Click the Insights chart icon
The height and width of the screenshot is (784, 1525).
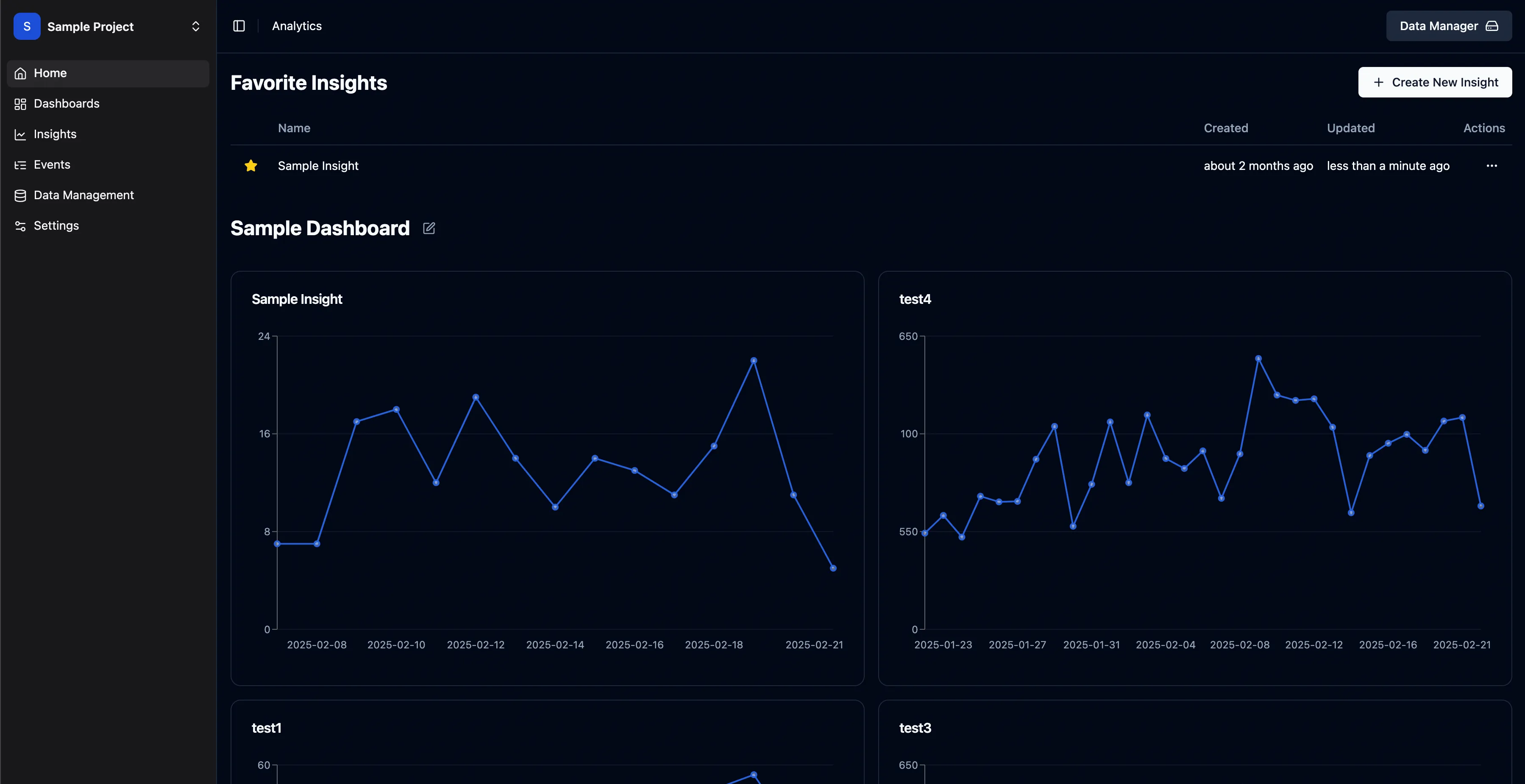20,135
